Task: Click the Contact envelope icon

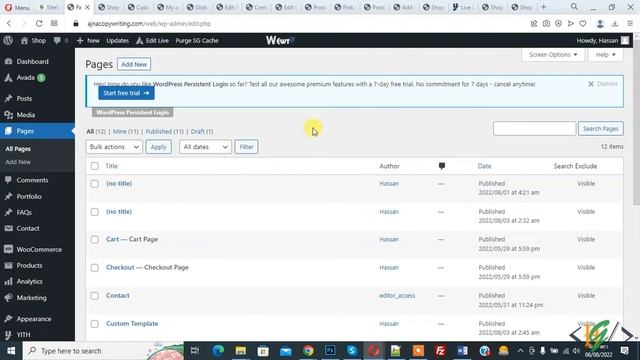Action: click(x=9, y=228)
